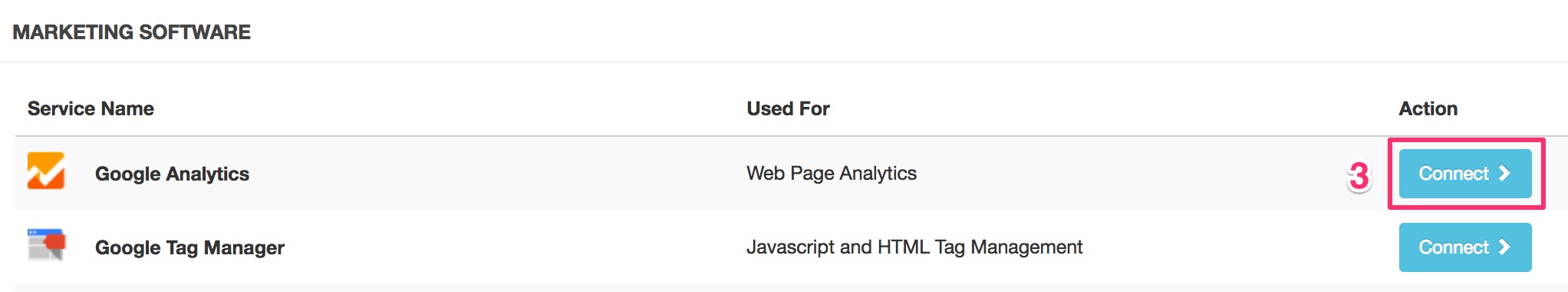Click the word Connect in Tag Manager row
Viewport: 1568px width, 292px height.
coord(1454,247)
